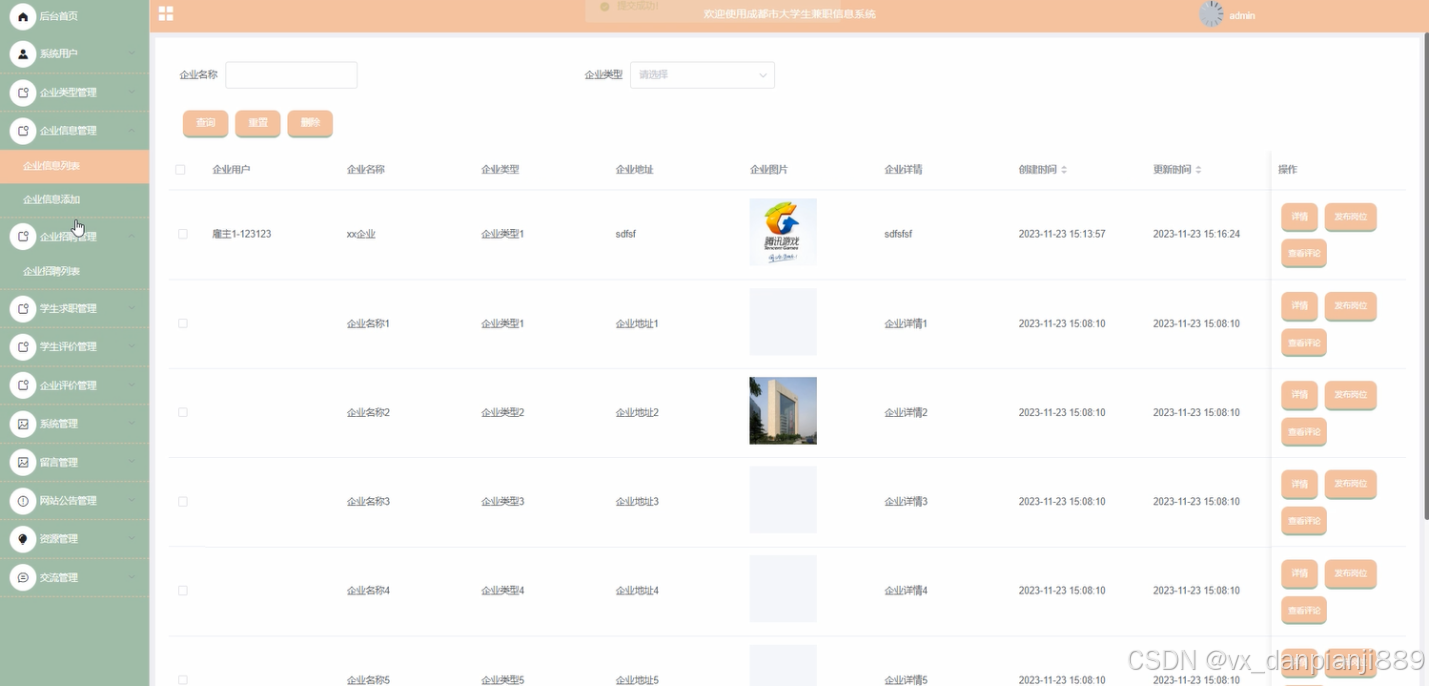The width and height of the screenshot is (1429, 686).
Task: Click the icon beside 企业招聘管理
Action: pos(23,237)
